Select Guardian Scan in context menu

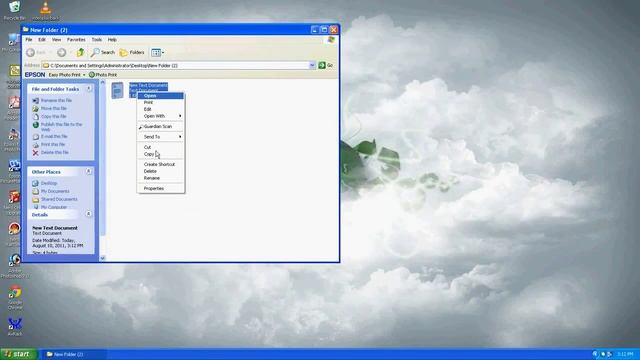click(x=160, y=127)
